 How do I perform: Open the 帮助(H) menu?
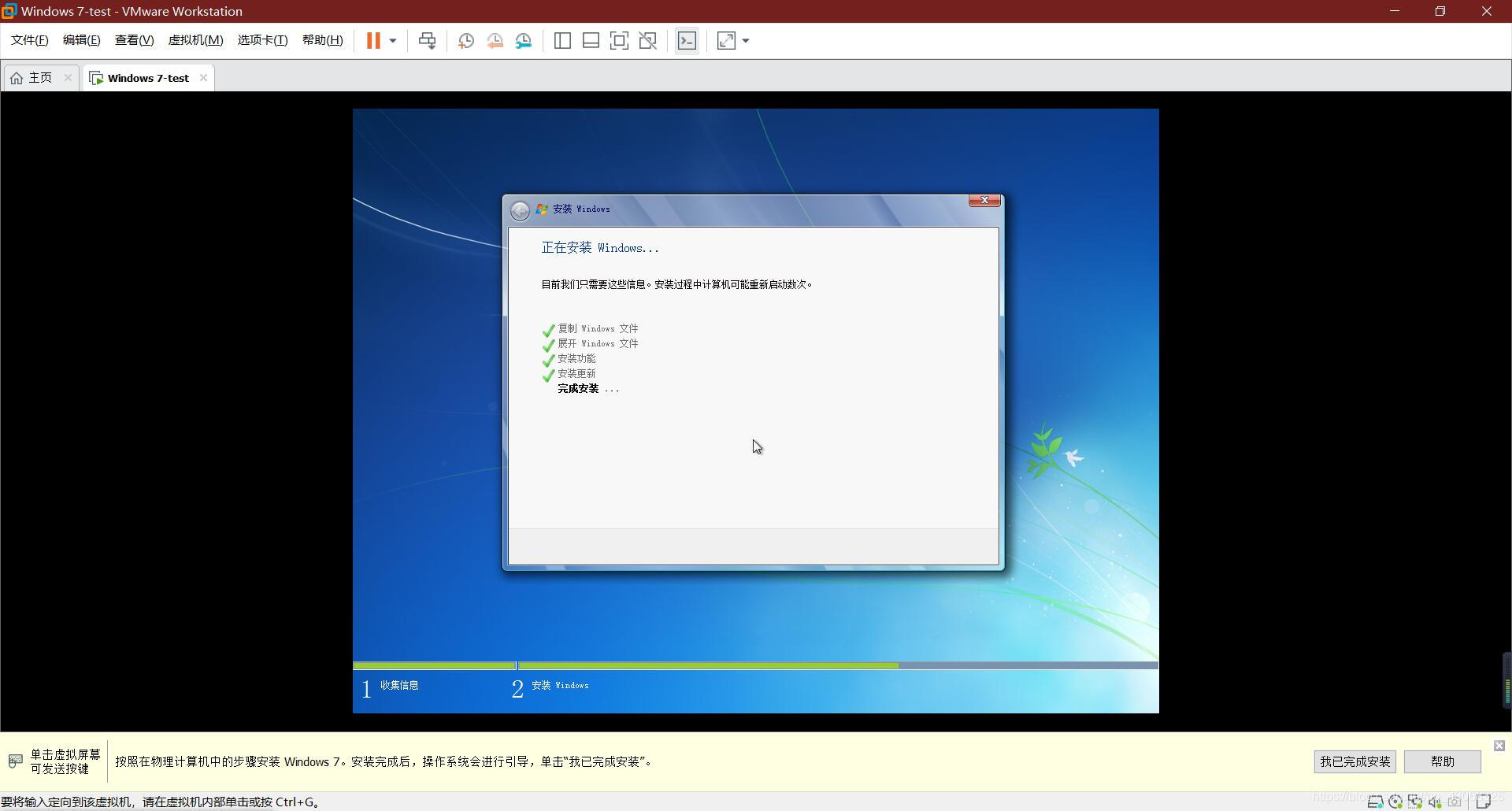(323, 40)
